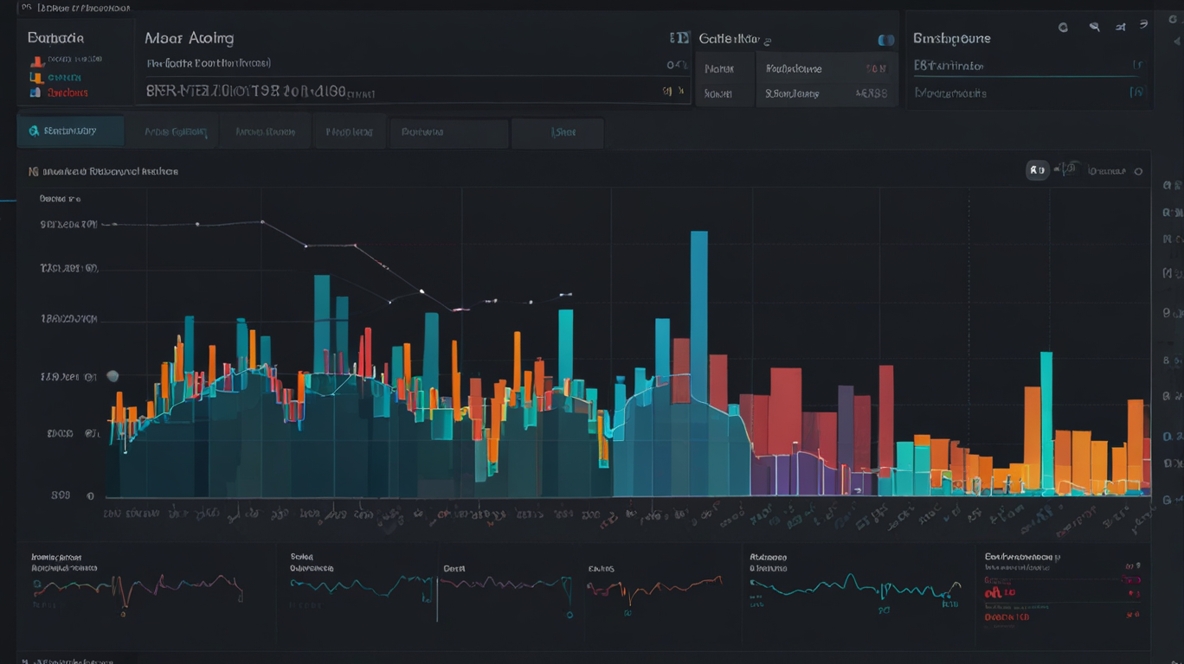Viewport: 1184px width, 664px height.
Task: Click the orange legend icon in the left panel
Action: [x=35, y=77]
